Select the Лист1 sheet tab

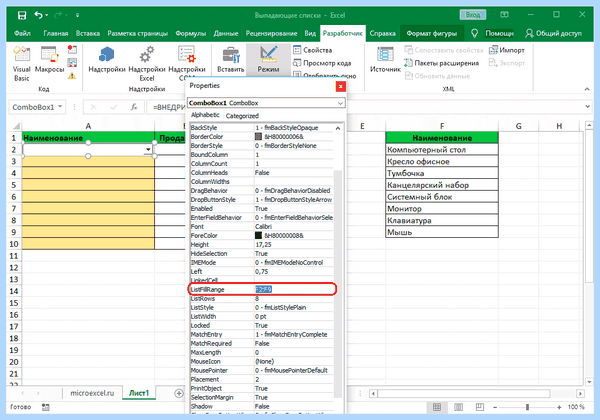pos(139,393)
